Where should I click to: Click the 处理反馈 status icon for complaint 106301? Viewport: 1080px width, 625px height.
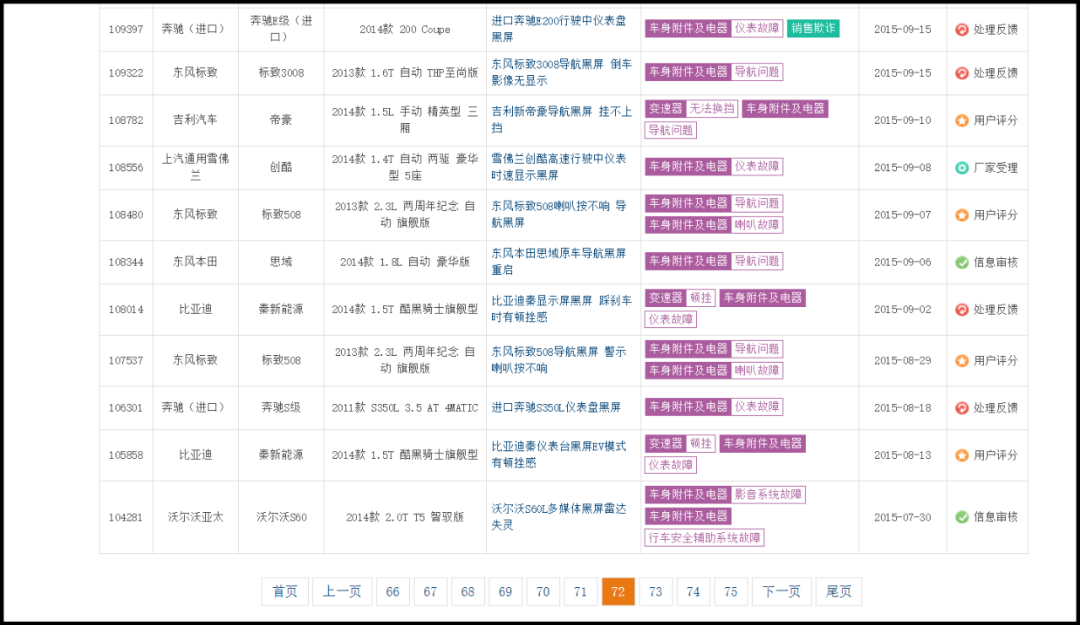pyautogui.click(x=962, y=408)
